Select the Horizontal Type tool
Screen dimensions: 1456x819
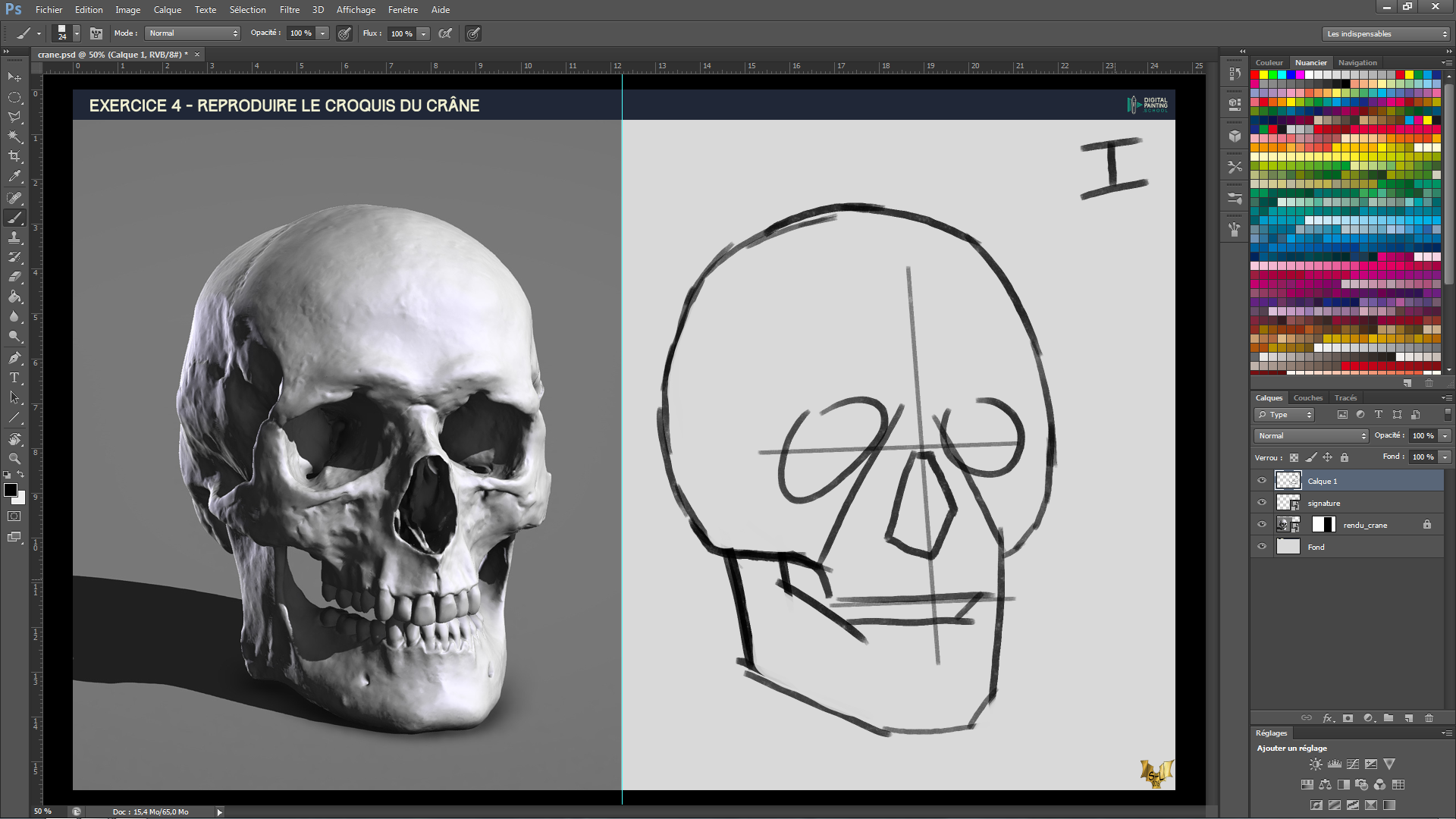(x=14, y=378)
